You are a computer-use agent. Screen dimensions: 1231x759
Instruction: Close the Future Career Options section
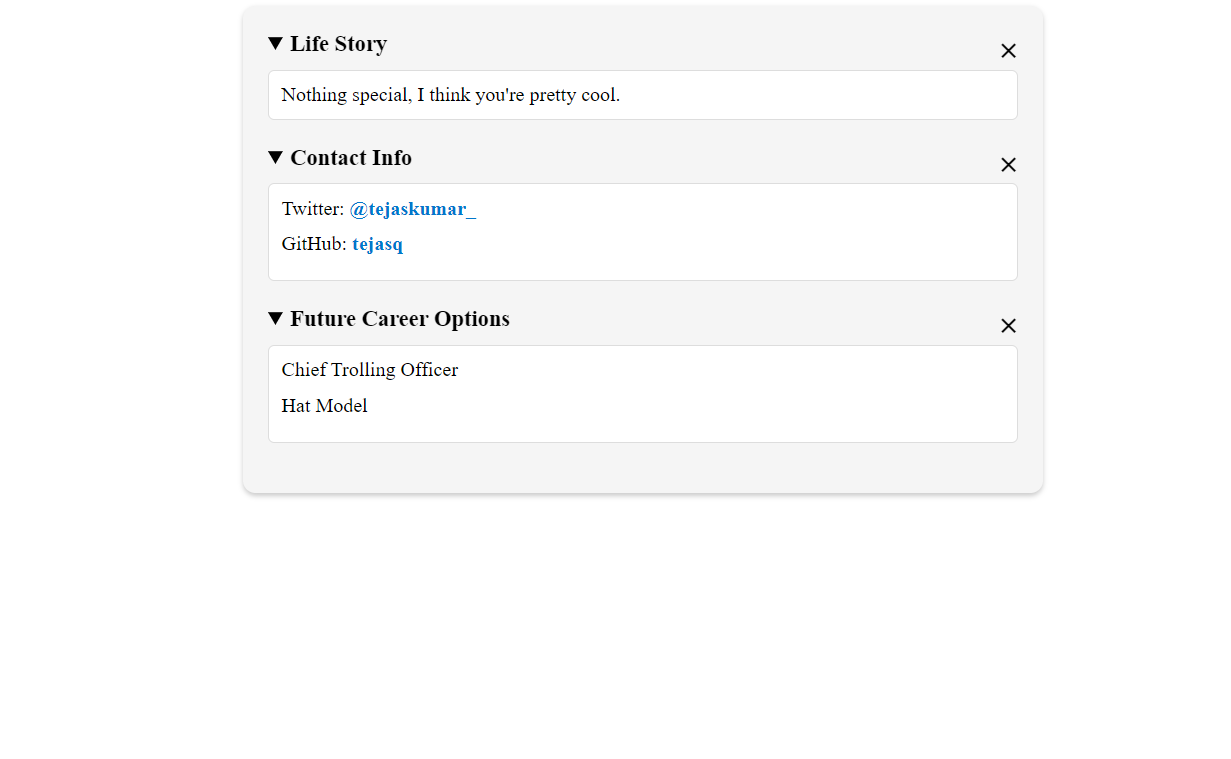(1008, 326)
